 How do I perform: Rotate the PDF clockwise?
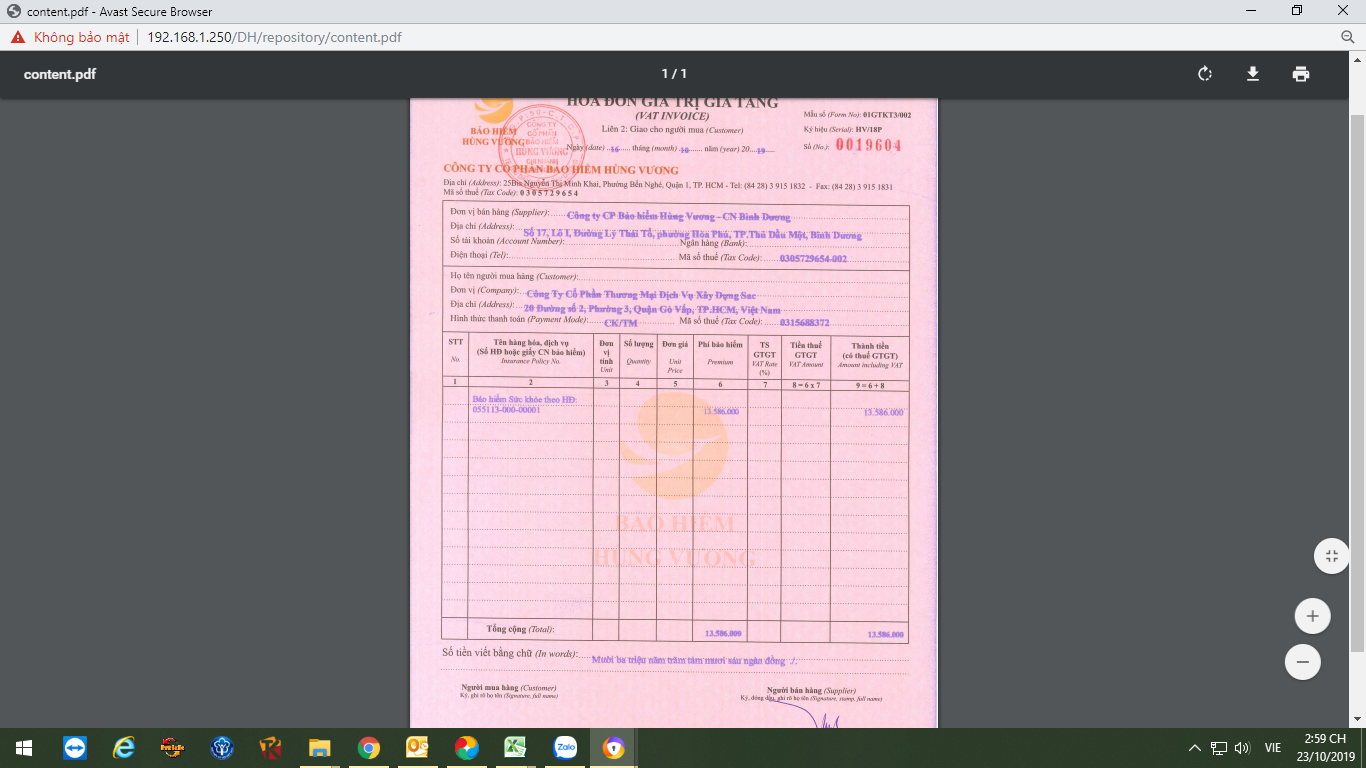[x=1205, y=74]
